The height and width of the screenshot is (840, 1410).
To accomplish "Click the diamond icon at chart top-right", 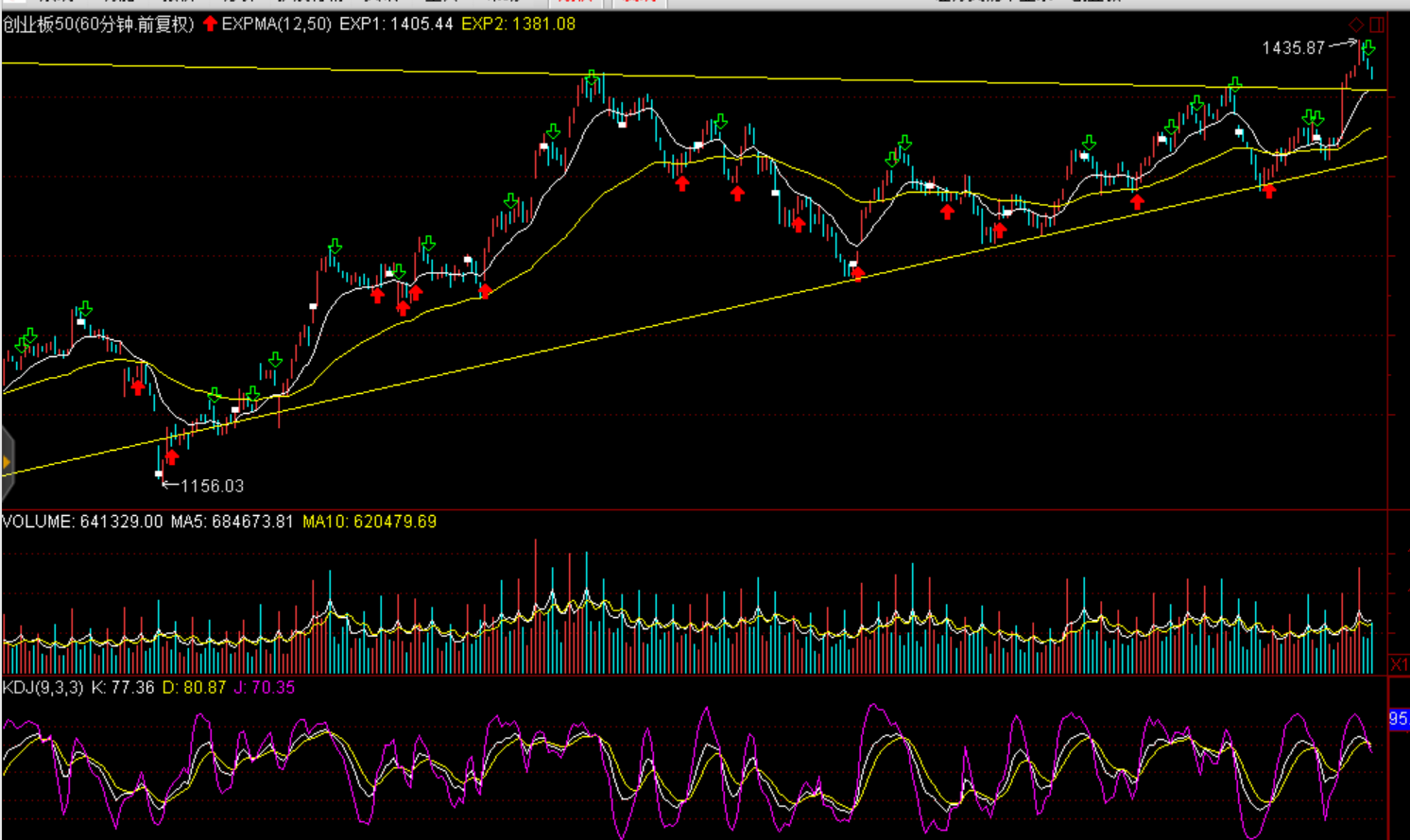I will [x=1356, y=25].
